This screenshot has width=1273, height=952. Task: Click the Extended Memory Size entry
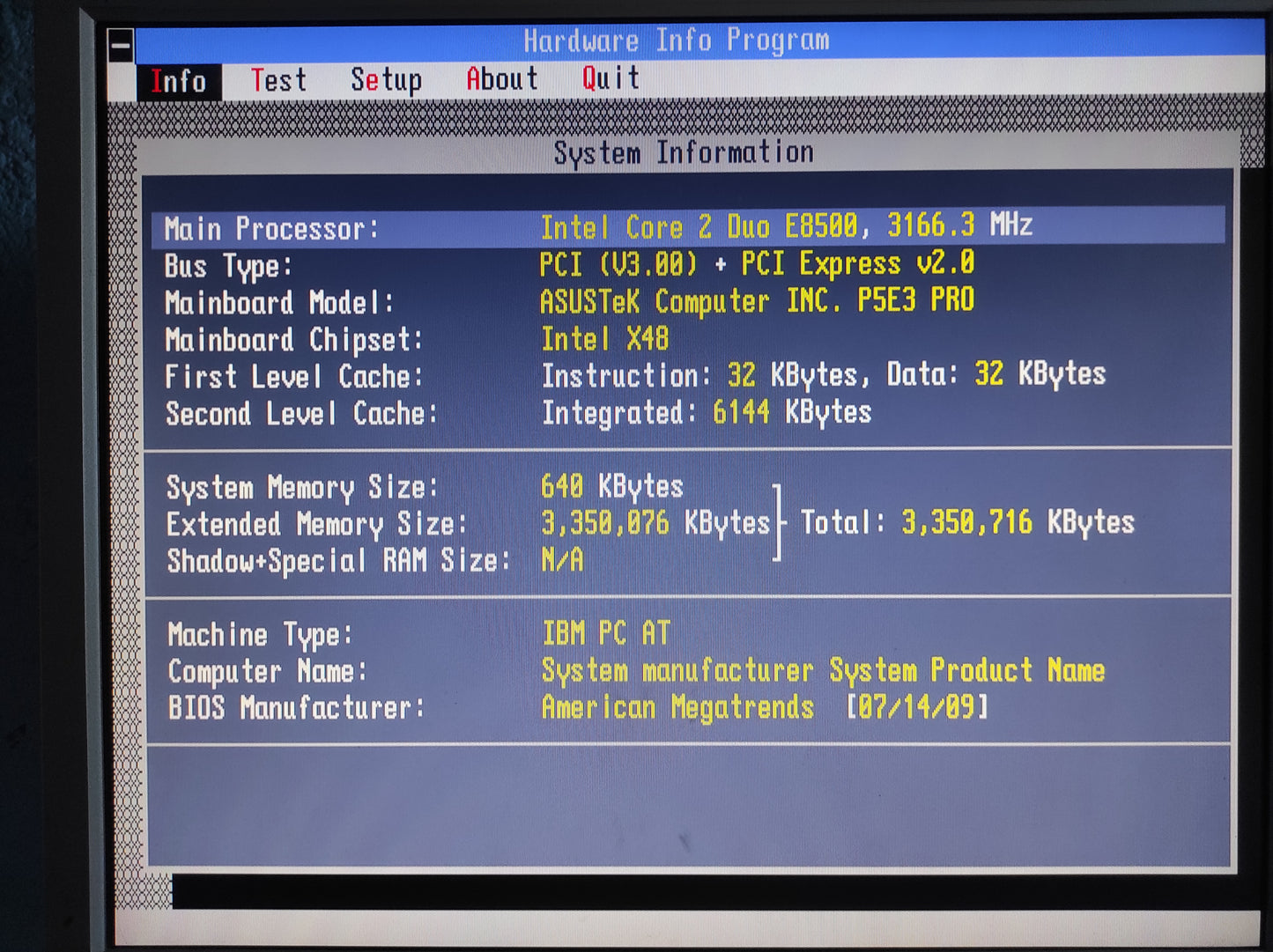(655, 523)
